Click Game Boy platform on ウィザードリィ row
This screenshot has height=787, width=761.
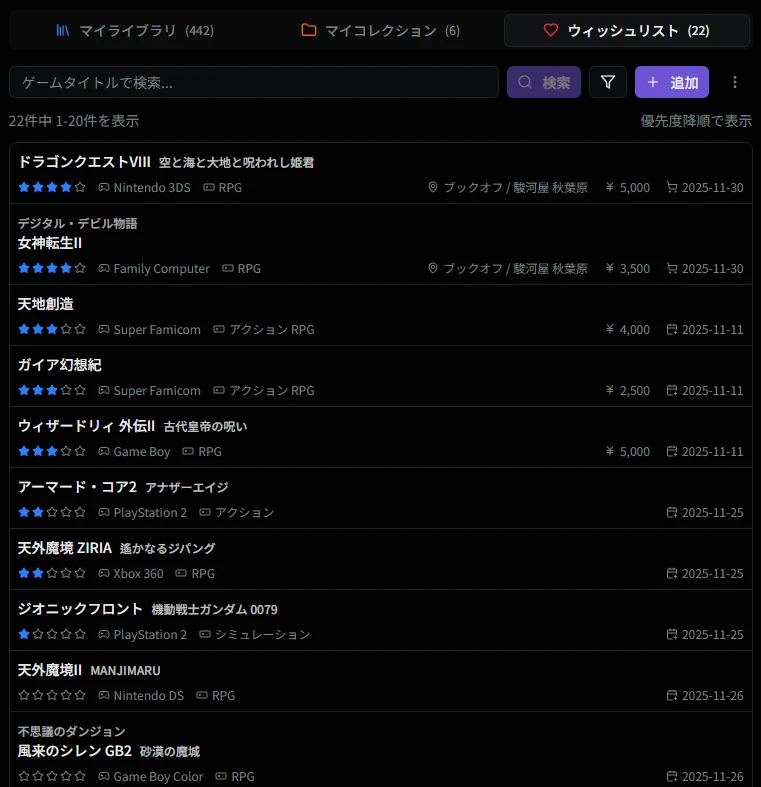[142, 452]
